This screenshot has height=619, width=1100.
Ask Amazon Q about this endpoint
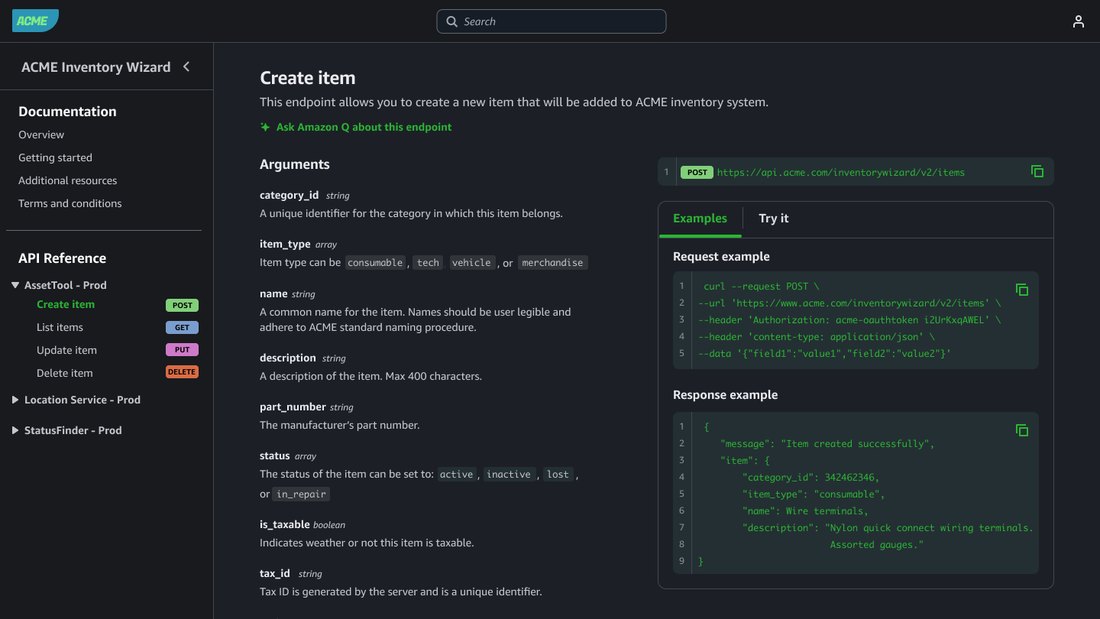pos(363,127)
